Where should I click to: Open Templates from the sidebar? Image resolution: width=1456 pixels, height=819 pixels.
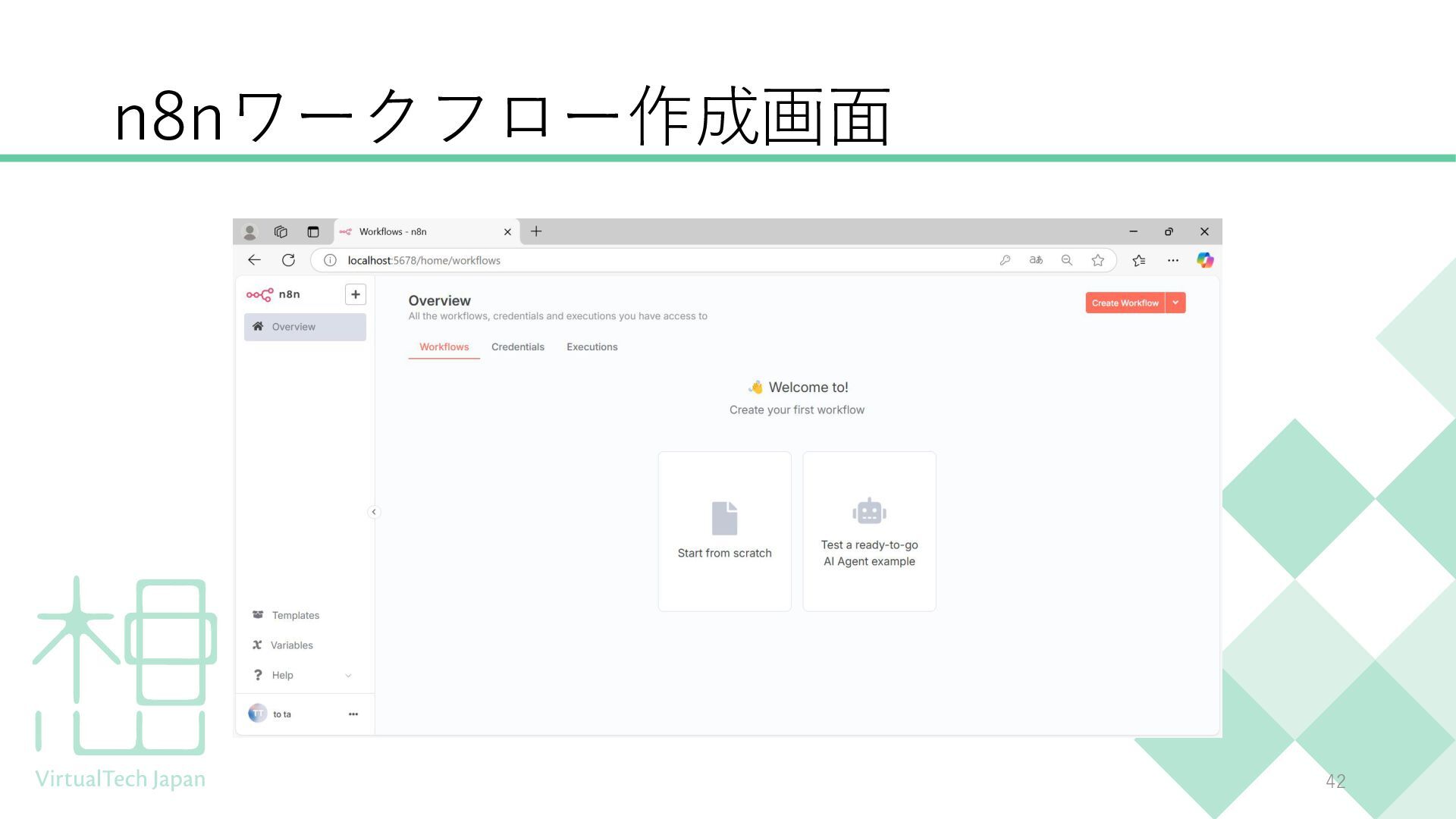pyautogui.click(x=295, y=615)
